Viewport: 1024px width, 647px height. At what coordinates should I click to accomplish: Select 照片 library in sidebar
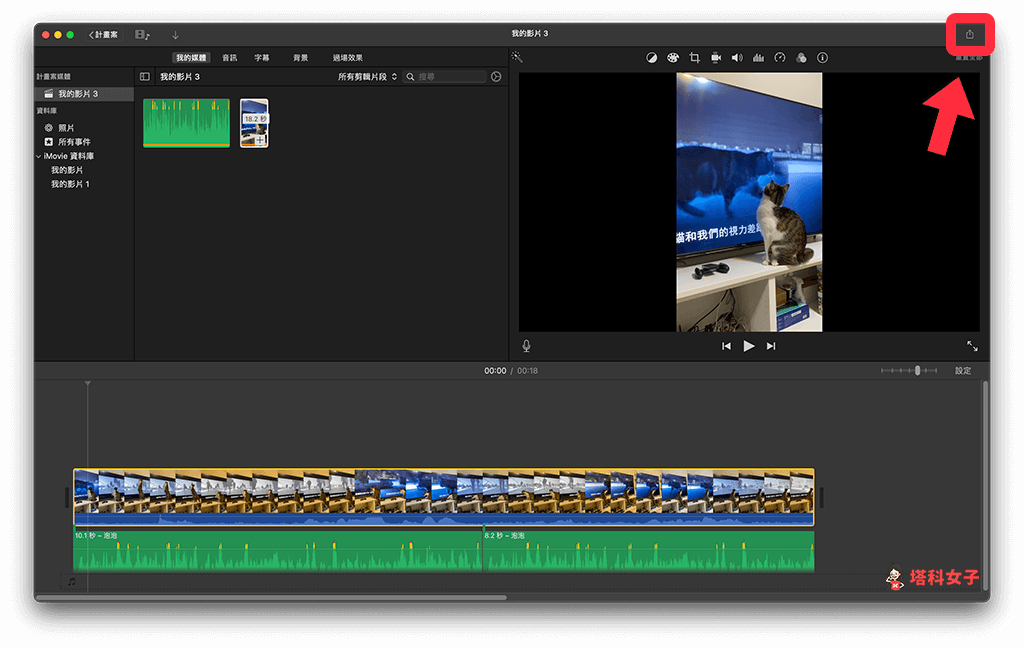coord(66,128)
